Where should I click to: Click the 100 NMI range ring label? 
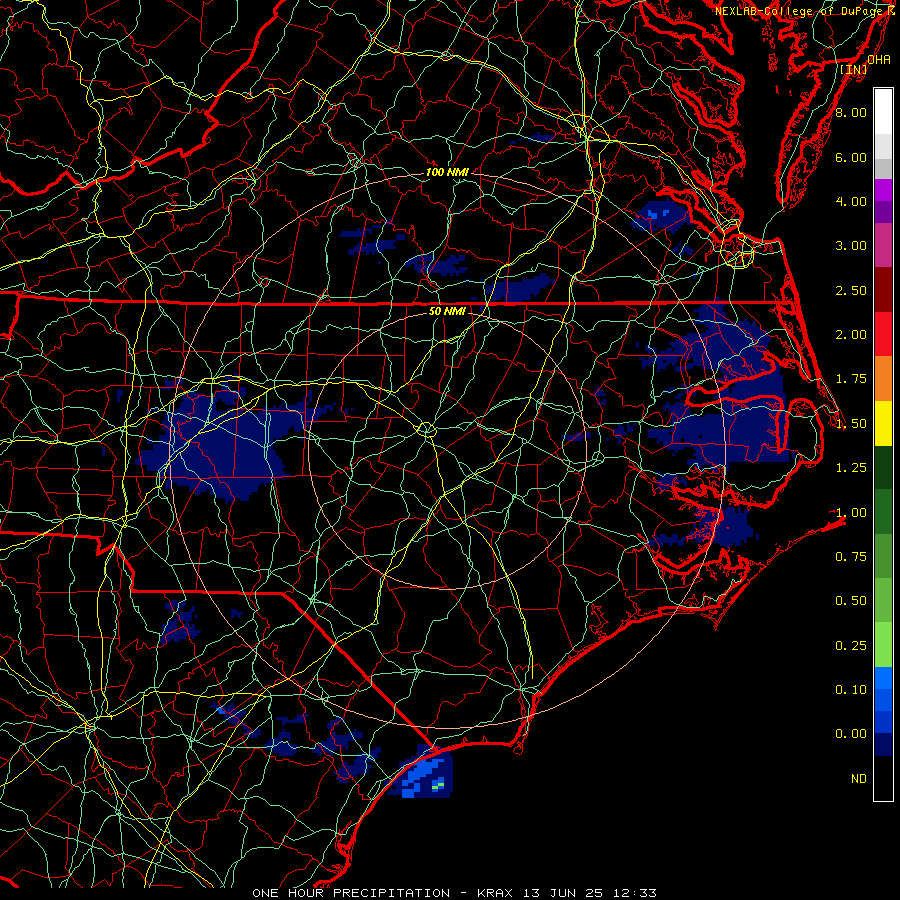click(447, 172)
